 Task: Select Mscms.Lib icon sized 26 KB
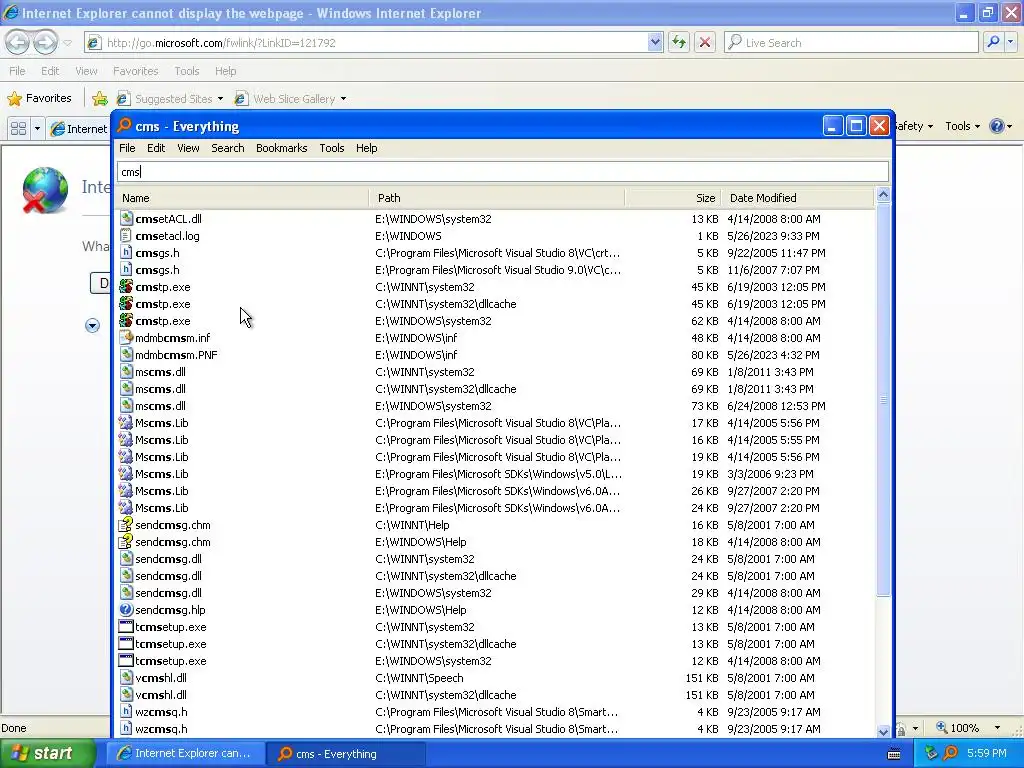(126, 490)
